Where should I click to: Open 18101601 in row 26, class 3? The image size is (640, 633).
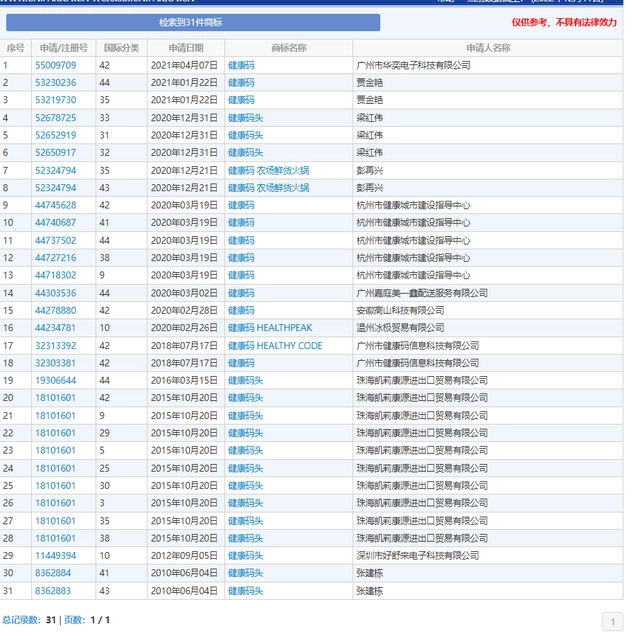pyautogui.click(x=56, y=503)
